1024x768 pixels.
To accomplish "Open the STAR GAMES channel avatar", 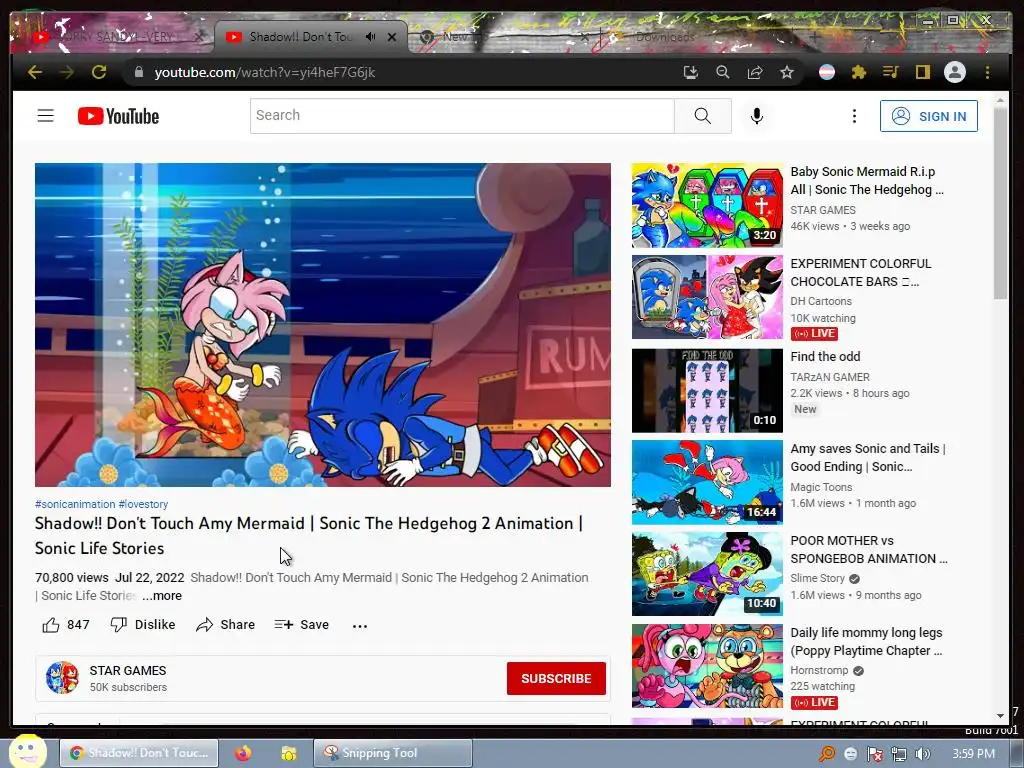I will point(62,677).
